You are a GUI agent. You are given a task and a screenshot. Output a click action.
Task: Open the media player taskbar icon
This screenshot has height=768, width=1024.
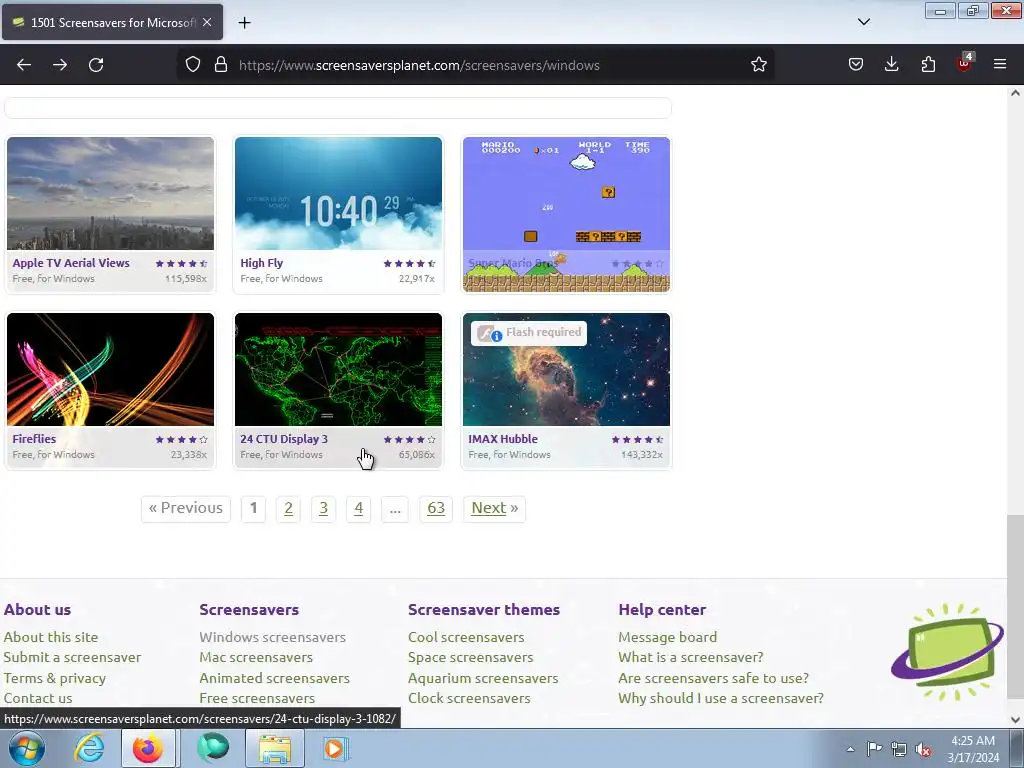click(336, 748)
